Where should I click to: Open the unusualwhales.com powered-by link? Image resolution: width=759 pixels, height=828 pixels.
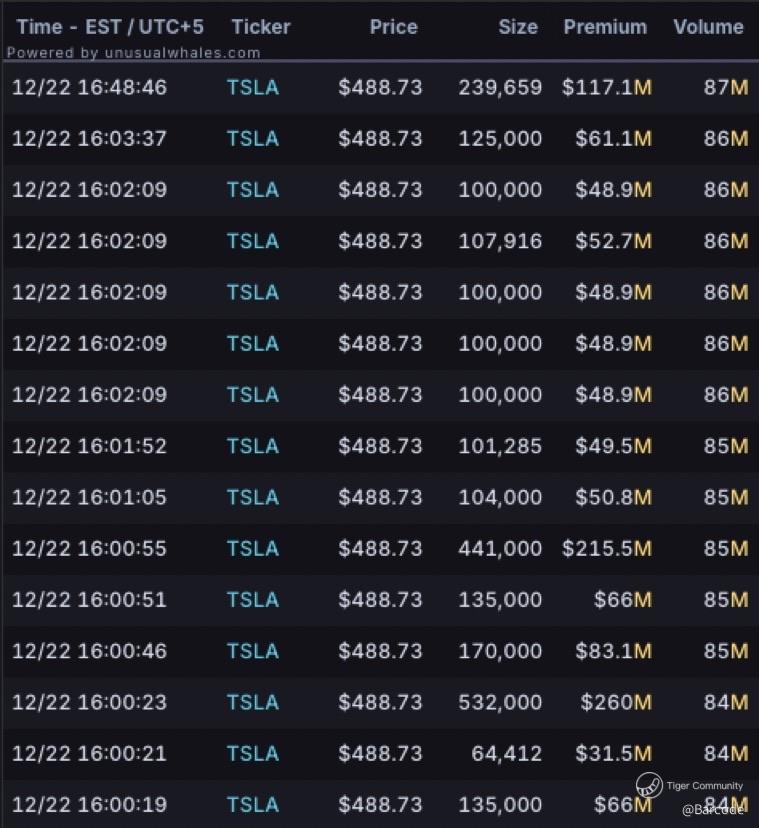133,53
